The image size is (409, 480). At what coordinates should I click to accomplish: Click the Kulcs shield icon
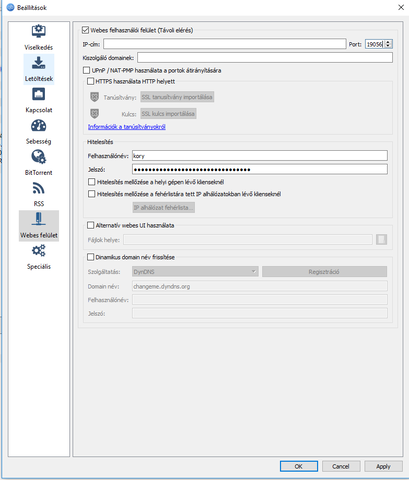click(94, 113)
